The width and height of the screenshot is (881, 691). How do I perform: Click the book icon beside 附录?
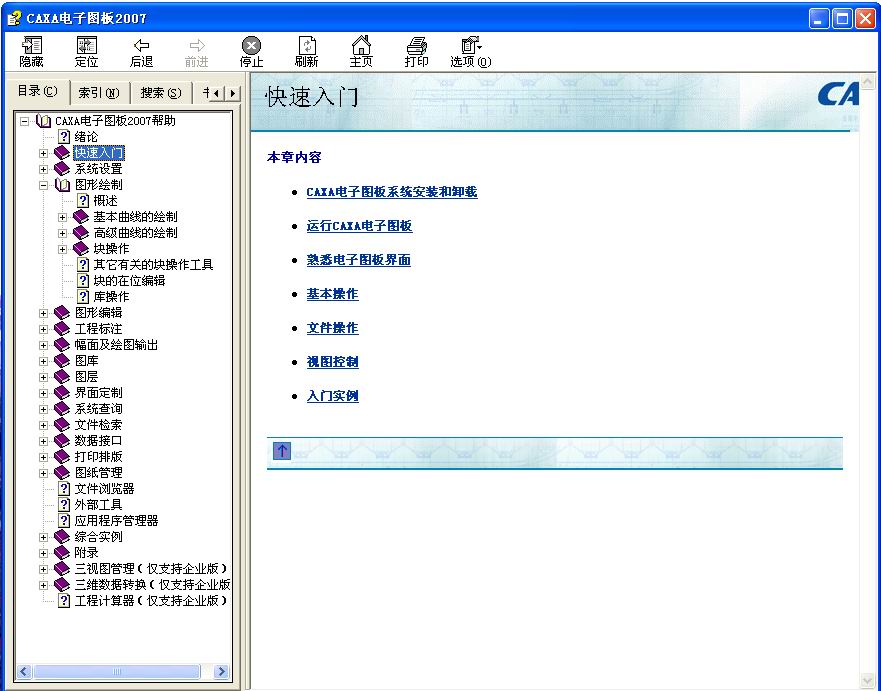(x=62, y=553)
